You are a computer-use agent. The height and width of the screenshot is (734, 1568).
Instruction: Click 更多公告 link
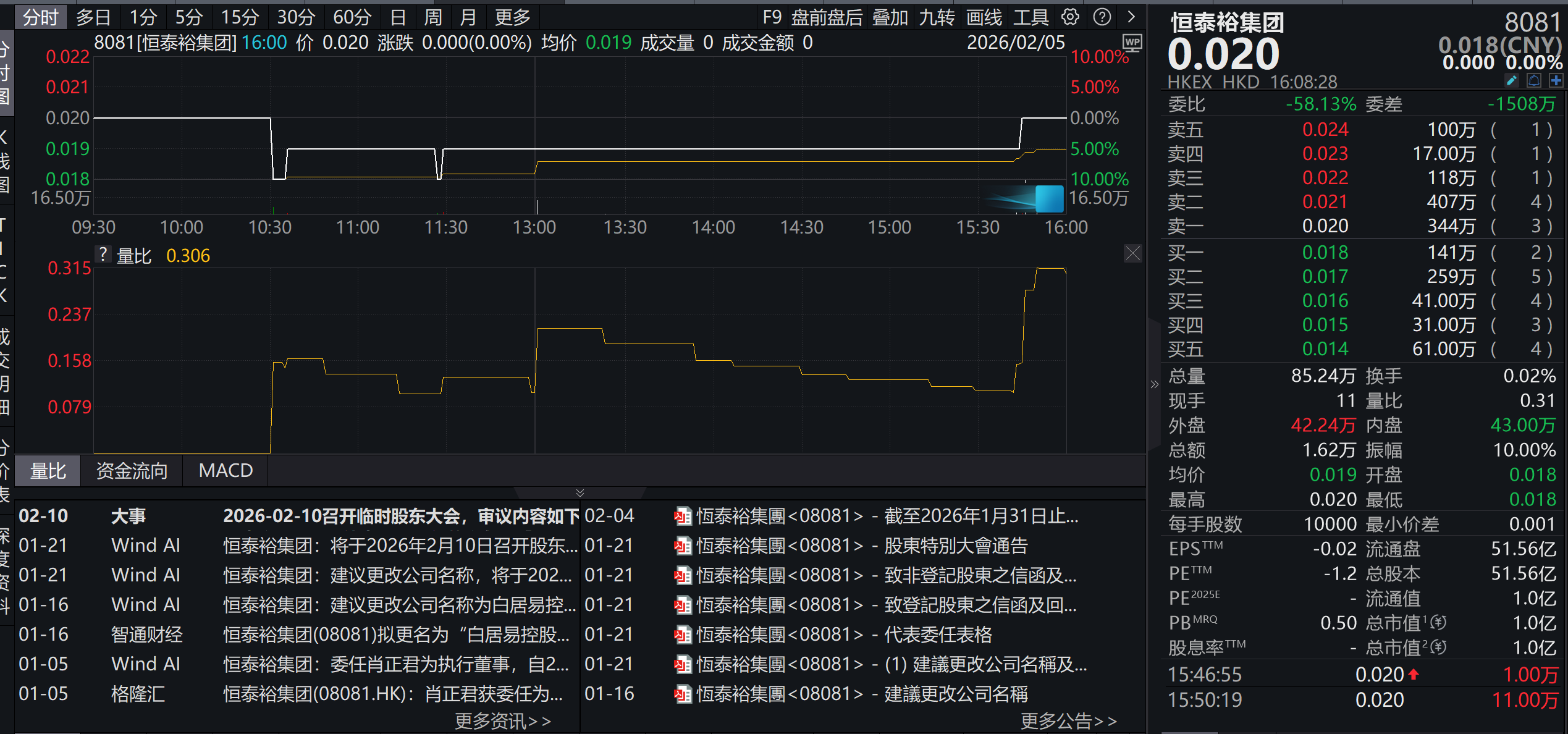click(x=1068, y=720)
